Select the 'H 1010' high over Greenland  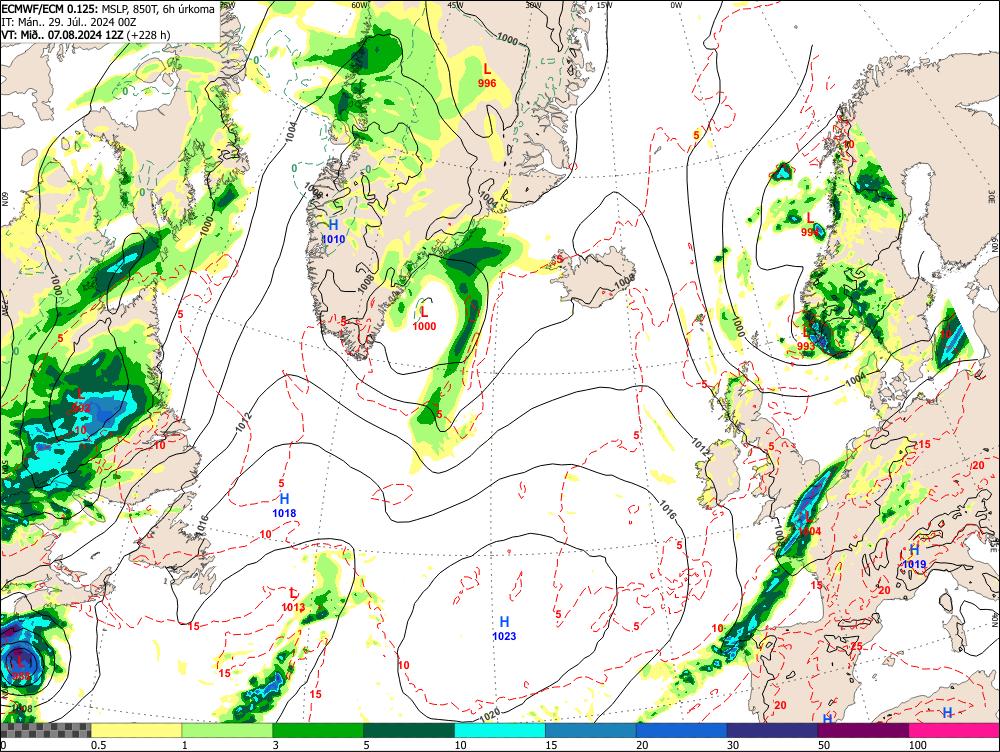click(x=333, y=232)
